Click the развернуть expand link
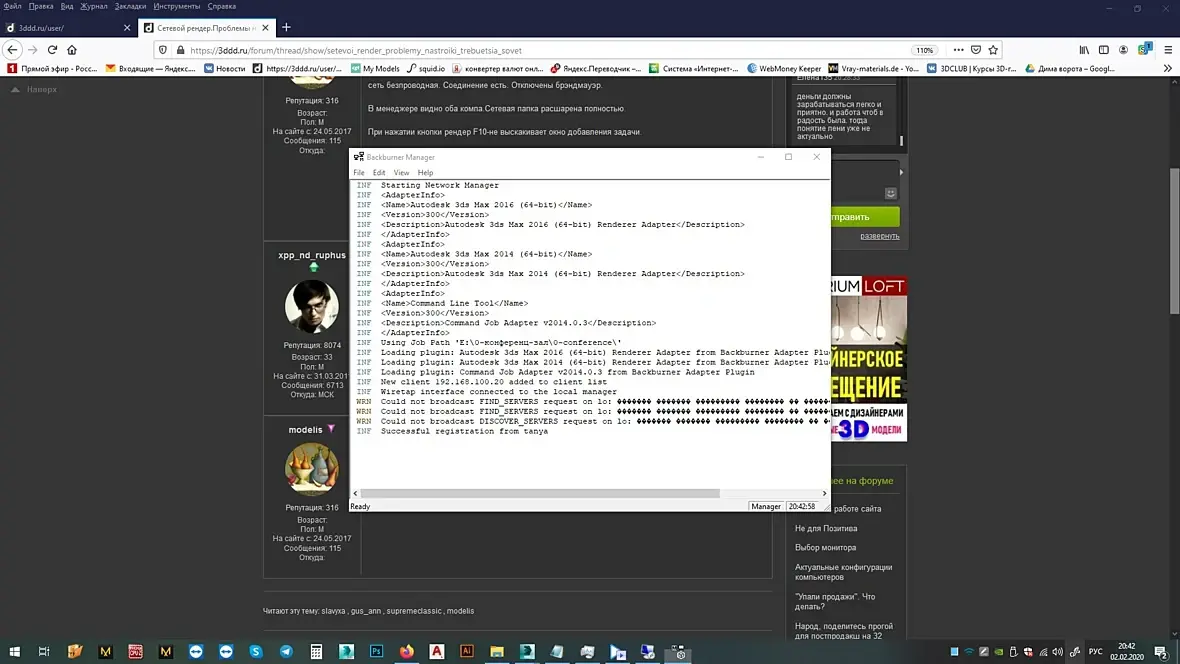The width and height of the screenshot is (1180, 664). click(x=880, y=236)
